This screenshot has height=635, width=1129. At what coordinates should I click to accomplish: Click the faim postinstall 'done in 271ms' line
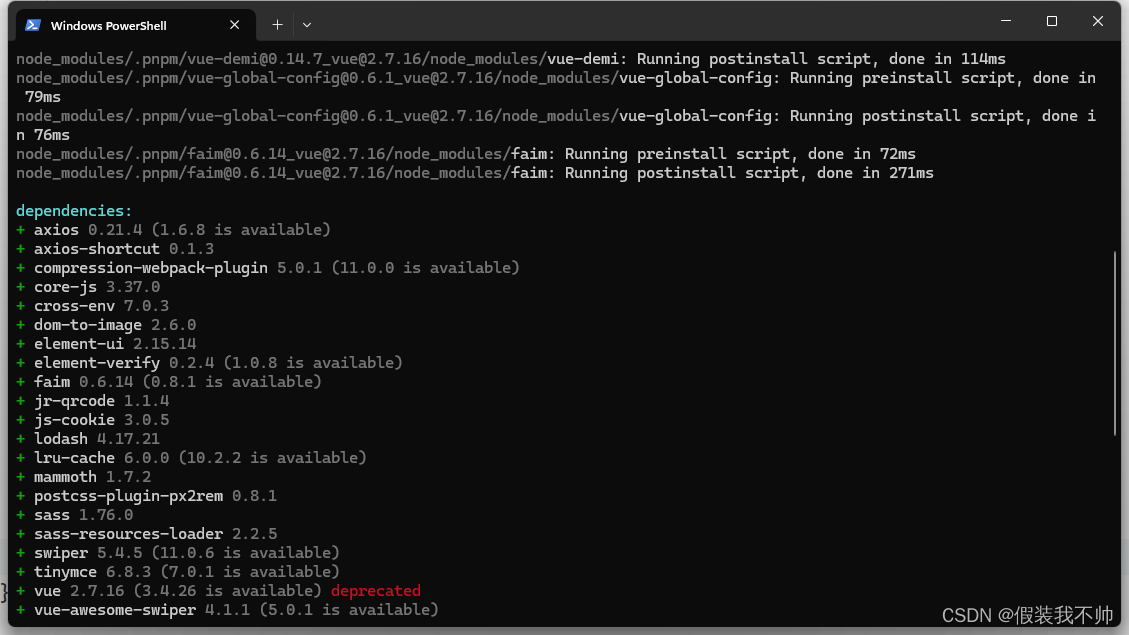(474, 173)
